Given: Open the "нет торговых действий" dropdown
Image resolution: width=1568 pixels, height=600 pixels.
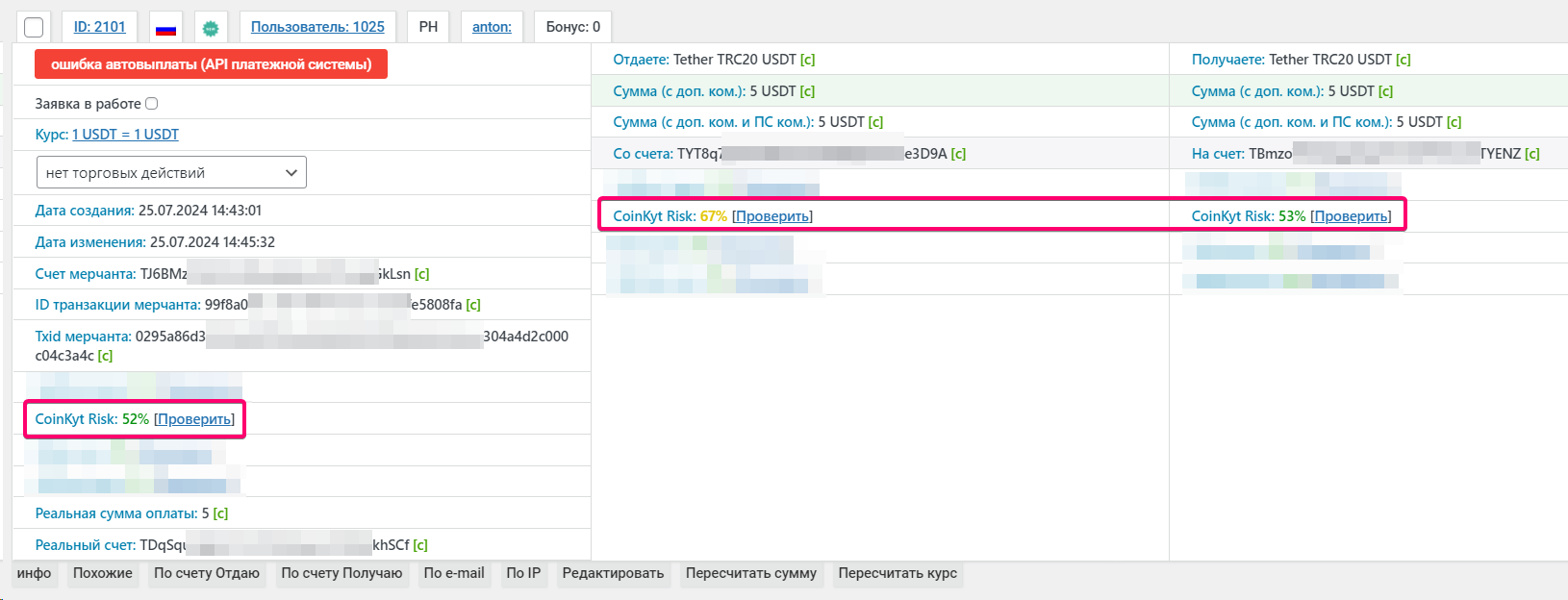Looking at the screenshot, I should (x=171, y=173).
